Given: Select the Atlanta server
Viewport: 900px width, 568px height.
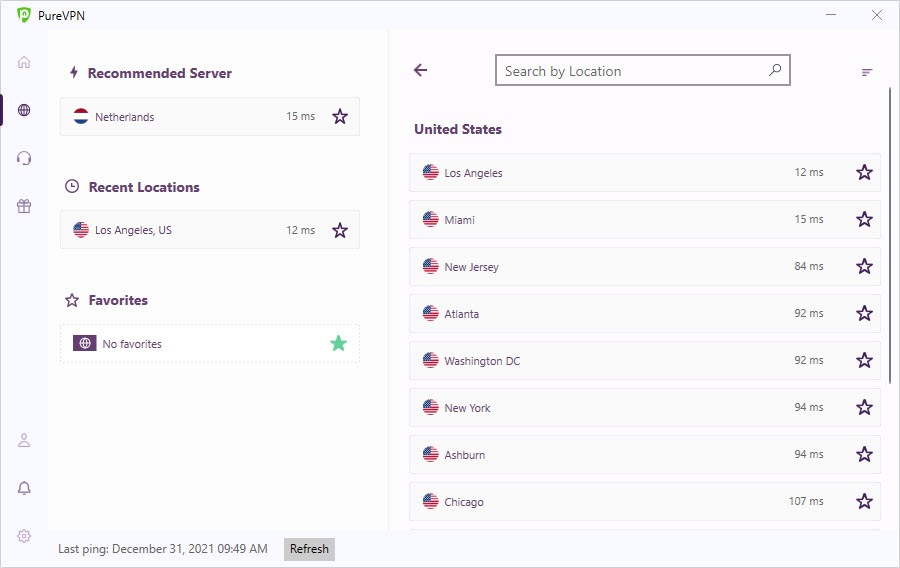Looking at the screenshot, I should pyautogui.click(x=645, y=313).
